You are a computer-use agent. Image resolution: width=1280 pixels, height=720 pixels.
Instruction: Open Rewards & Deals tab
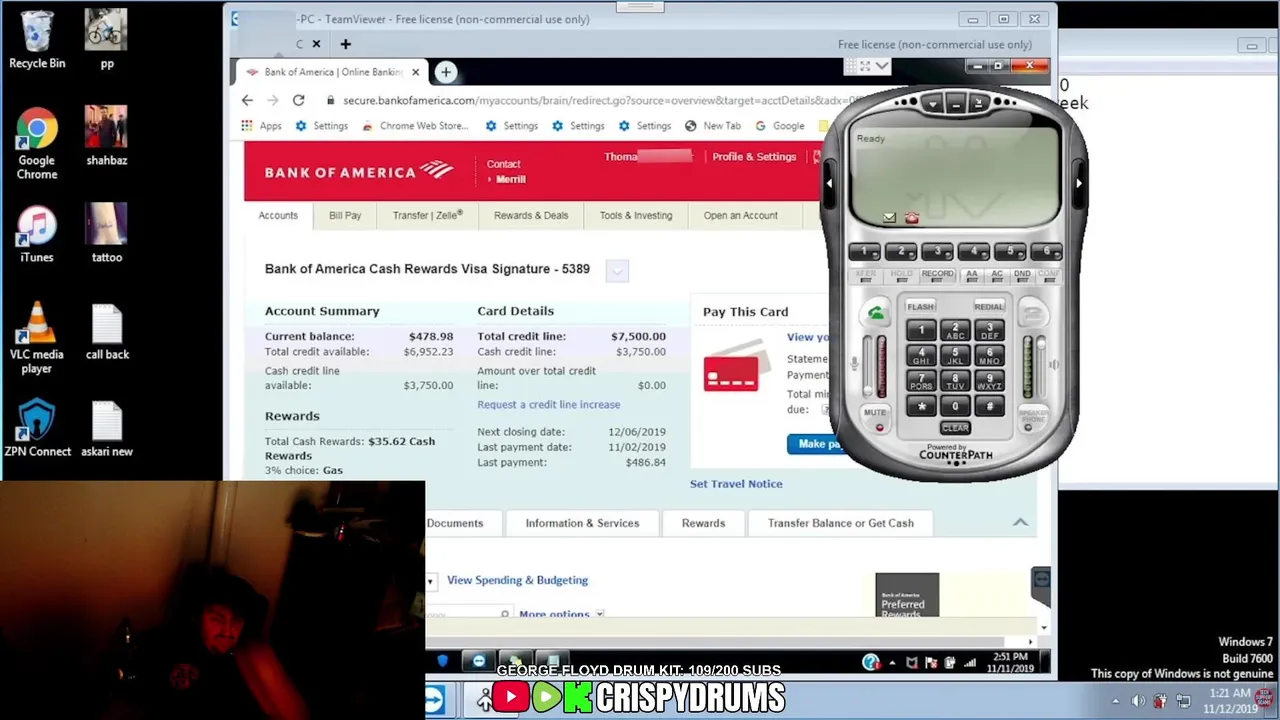pyautogui.click(x=531, y=215)
